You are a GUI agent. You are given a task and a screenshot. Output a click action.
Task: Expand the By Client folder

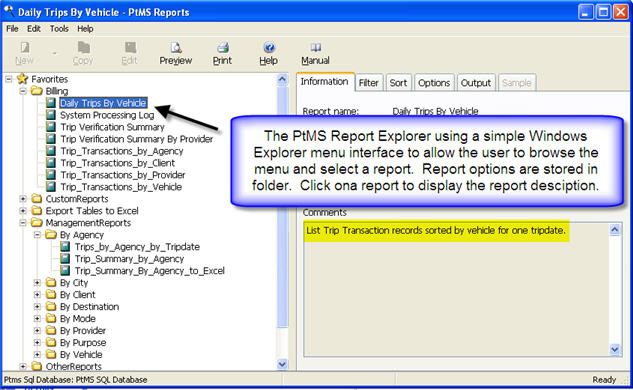click(38, 295)
